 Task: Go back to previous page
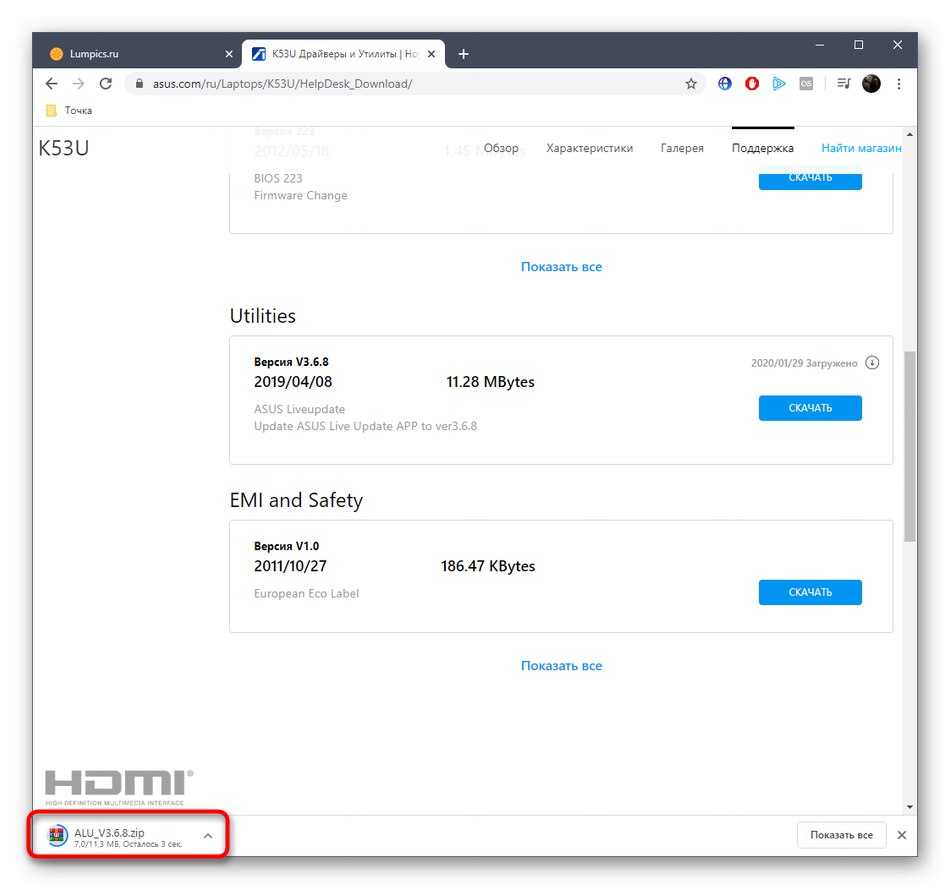click(51, 84)
